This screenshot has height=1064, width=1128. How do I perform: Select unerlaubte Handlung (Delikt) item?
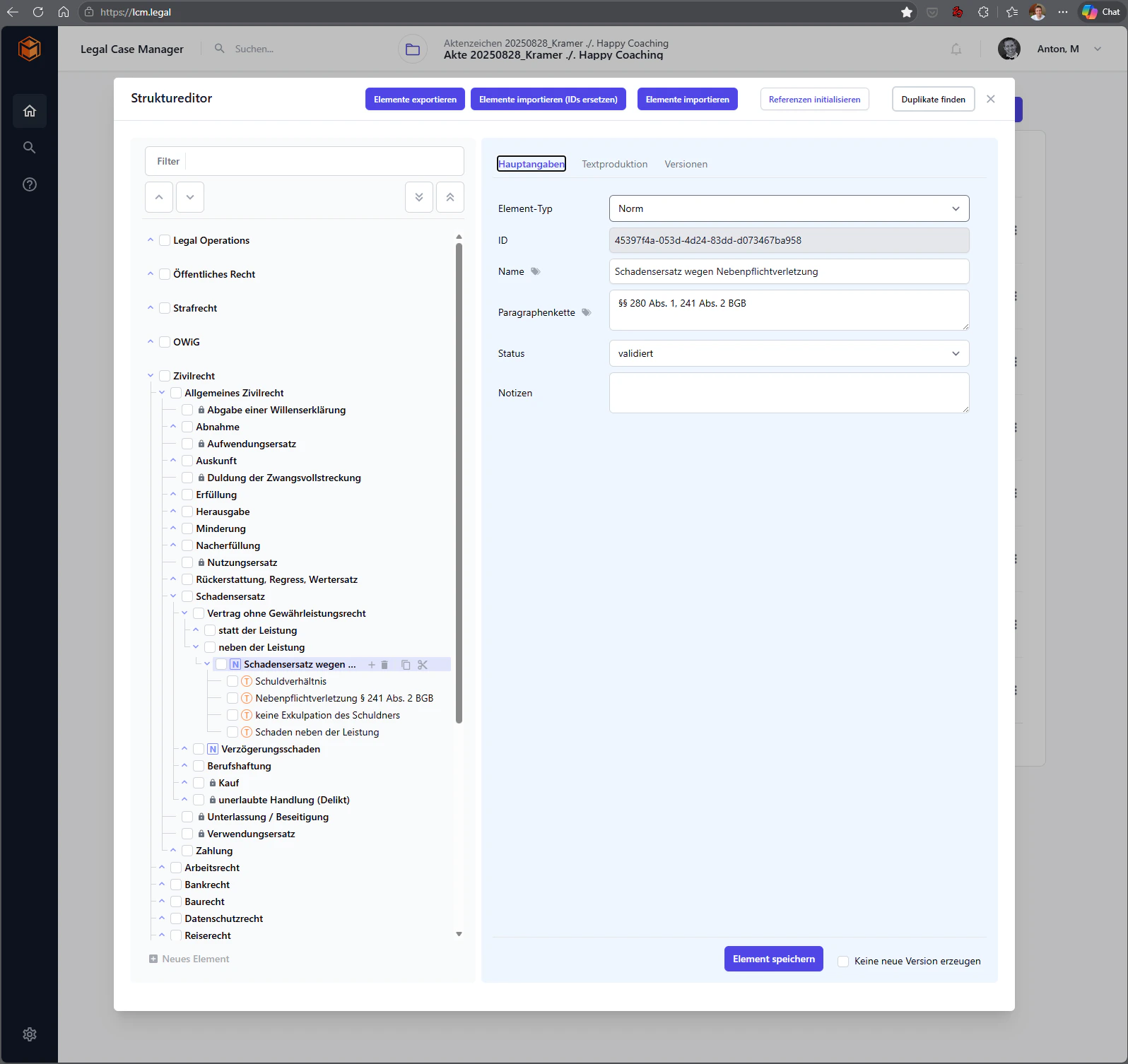pyautogui.click(x=284, y=800)
